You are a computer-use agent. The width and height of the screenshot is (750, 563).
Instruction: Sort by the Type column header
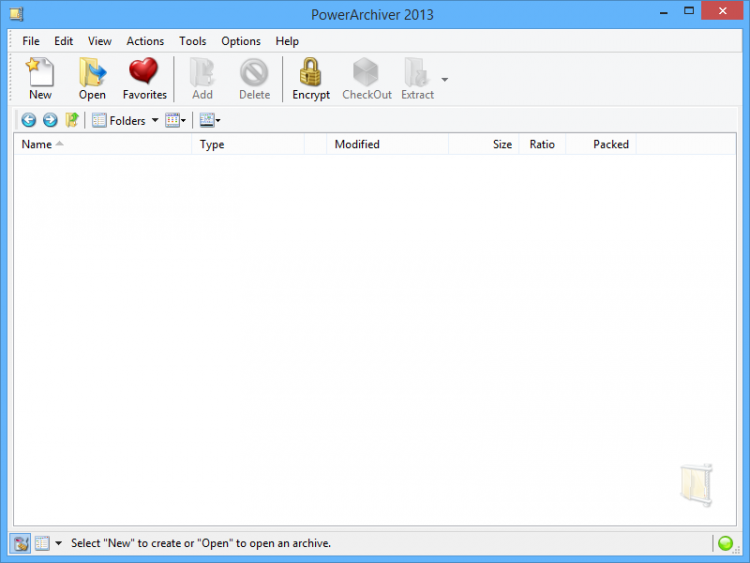coord(248,144)
